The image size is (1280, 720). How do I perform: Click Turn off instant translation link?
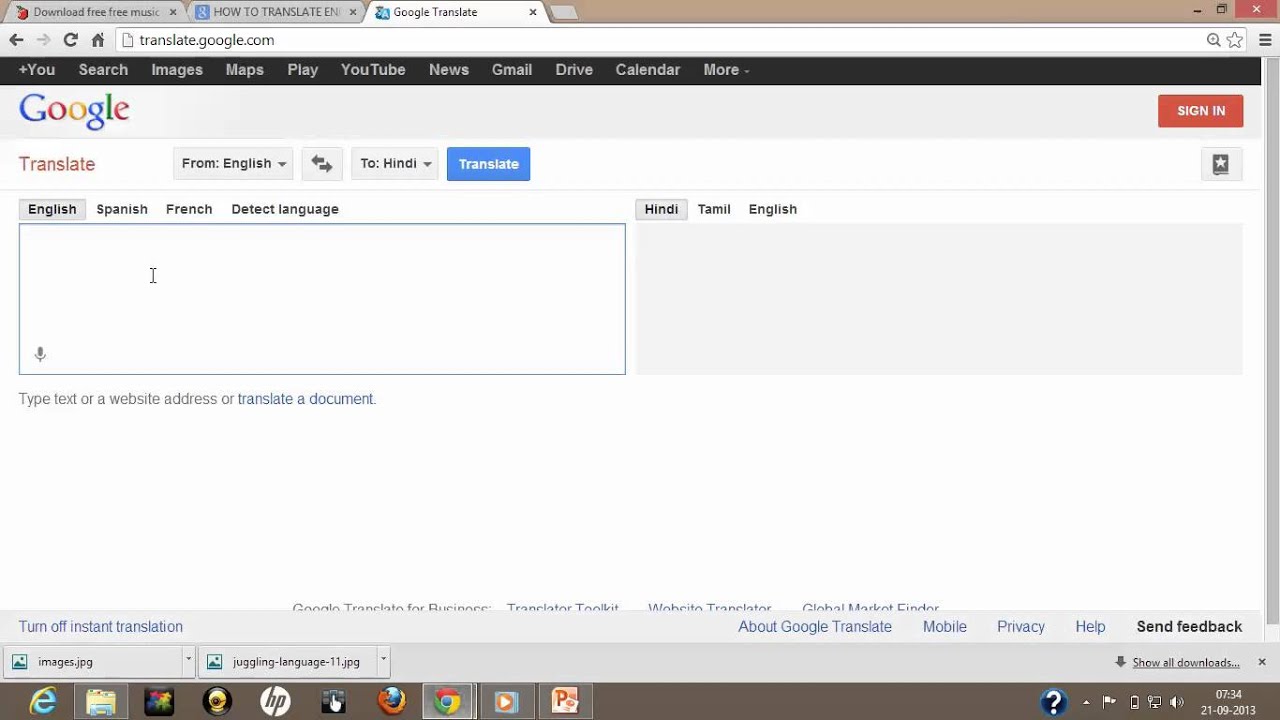[x=101, y=627]
